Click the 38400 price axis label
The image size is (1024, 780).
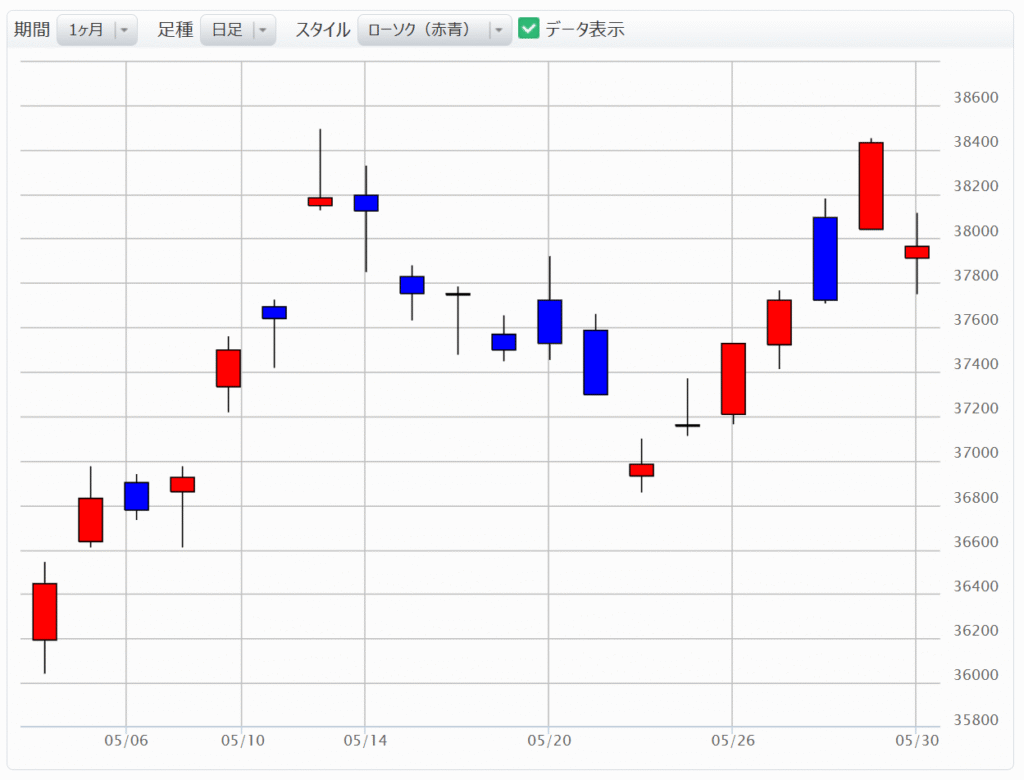click(976, 142)
